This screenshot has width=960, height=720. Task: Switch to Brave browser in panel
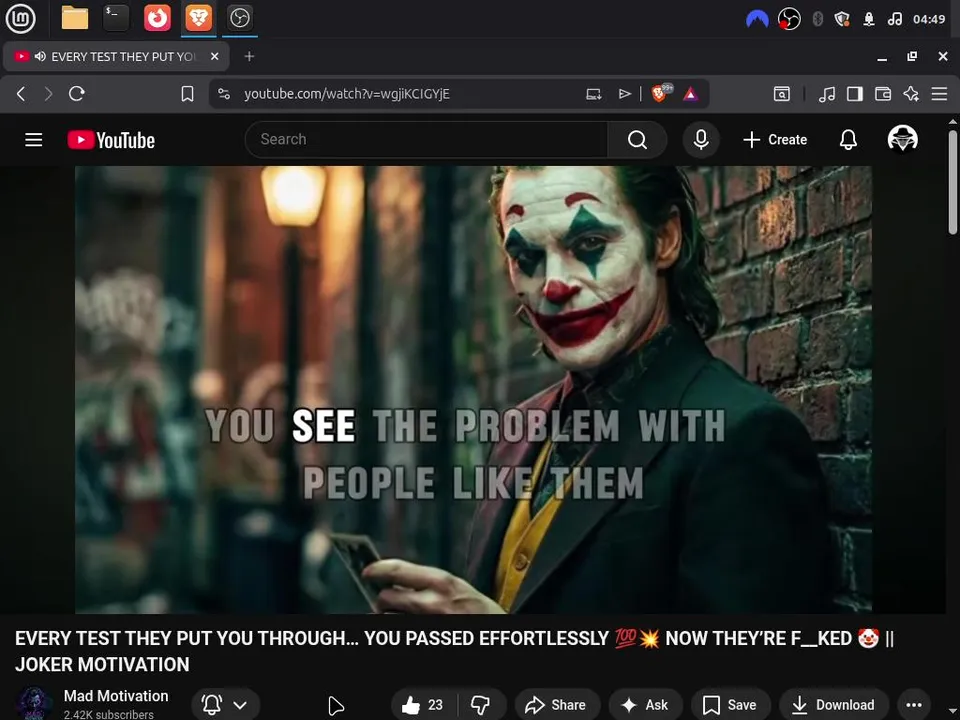[x=198, y=18]
